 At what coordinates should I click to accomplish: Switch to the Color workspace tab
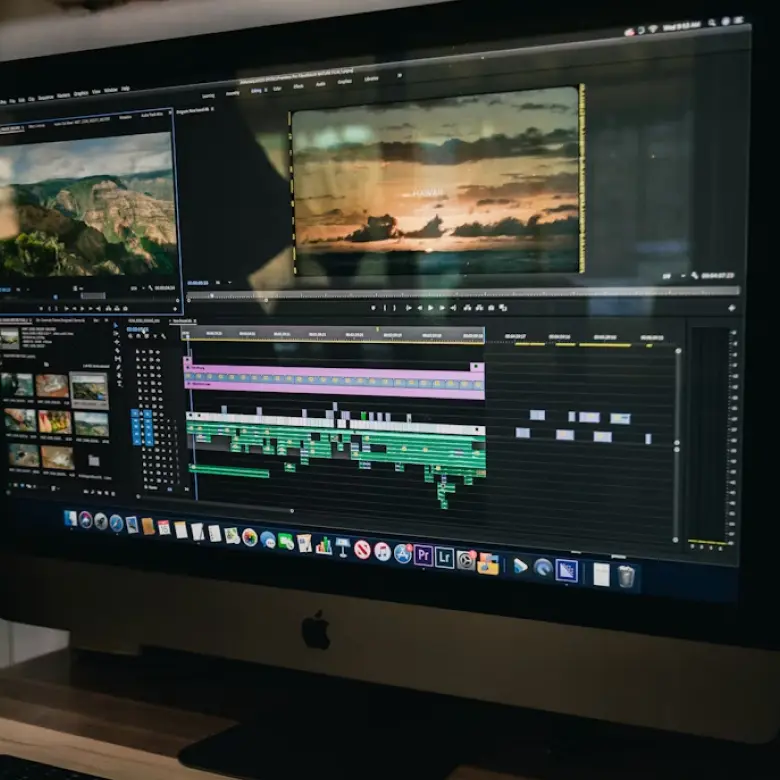point(277,88)
